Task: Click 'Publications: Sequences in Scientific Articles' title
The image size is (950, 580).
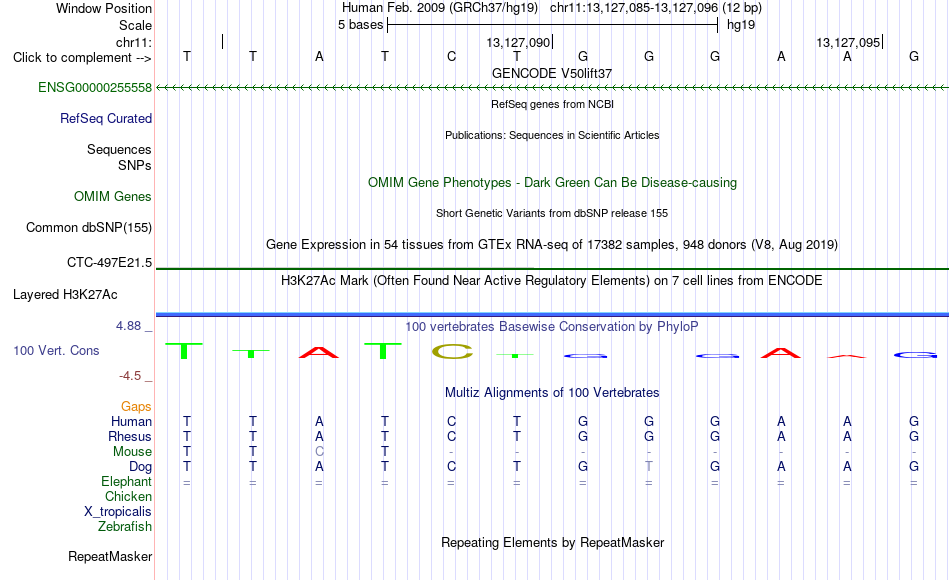Action: point(552,135)
